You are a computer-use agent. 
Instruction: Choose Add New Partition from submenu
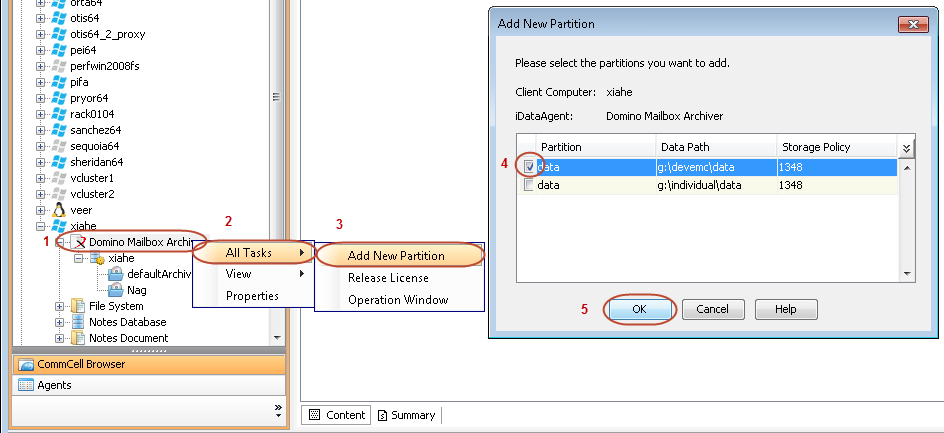(396, 256)
